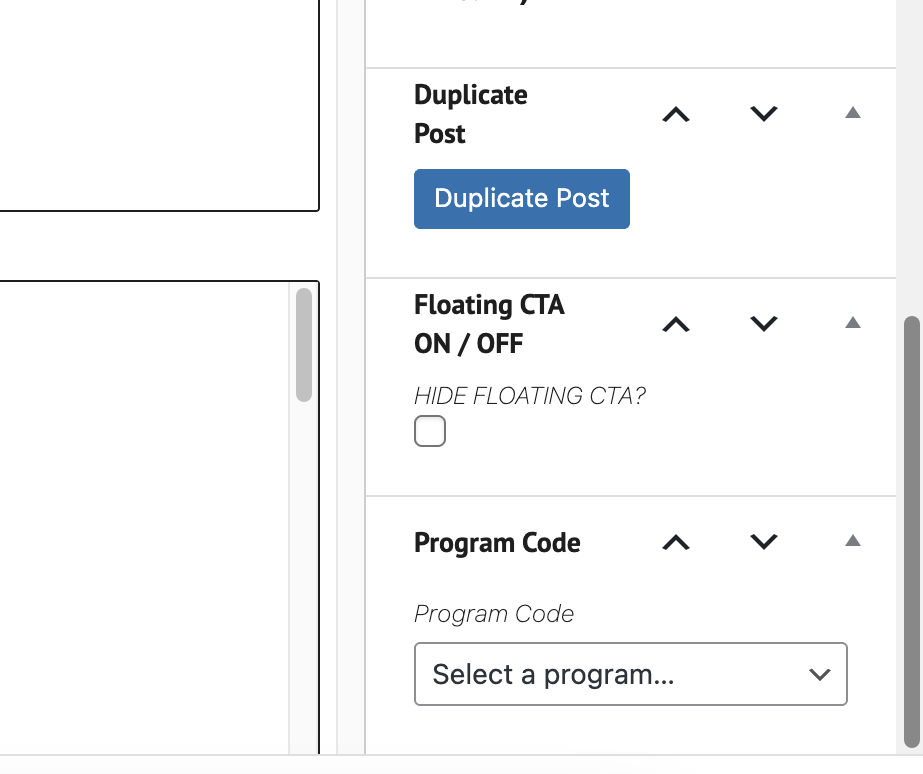
Task: Click the inner text box scrollbar thumb
Action: [x=304, y=345]
